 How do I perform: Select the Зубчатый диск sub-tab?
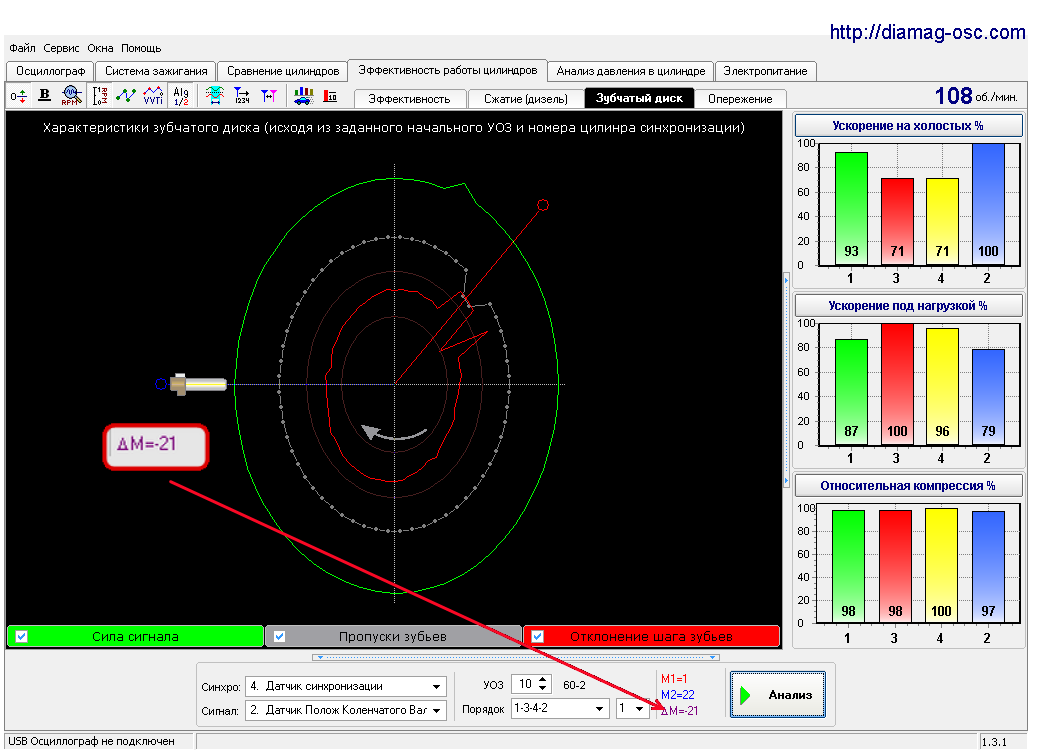pyautogui.click(x=639, y=98)
